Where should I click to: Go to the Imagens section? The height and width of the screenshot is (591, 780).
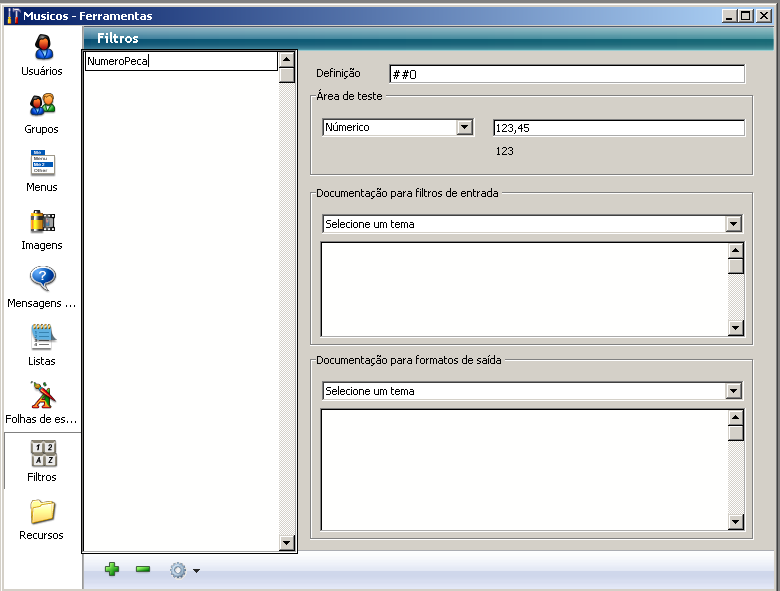(42, 222)
